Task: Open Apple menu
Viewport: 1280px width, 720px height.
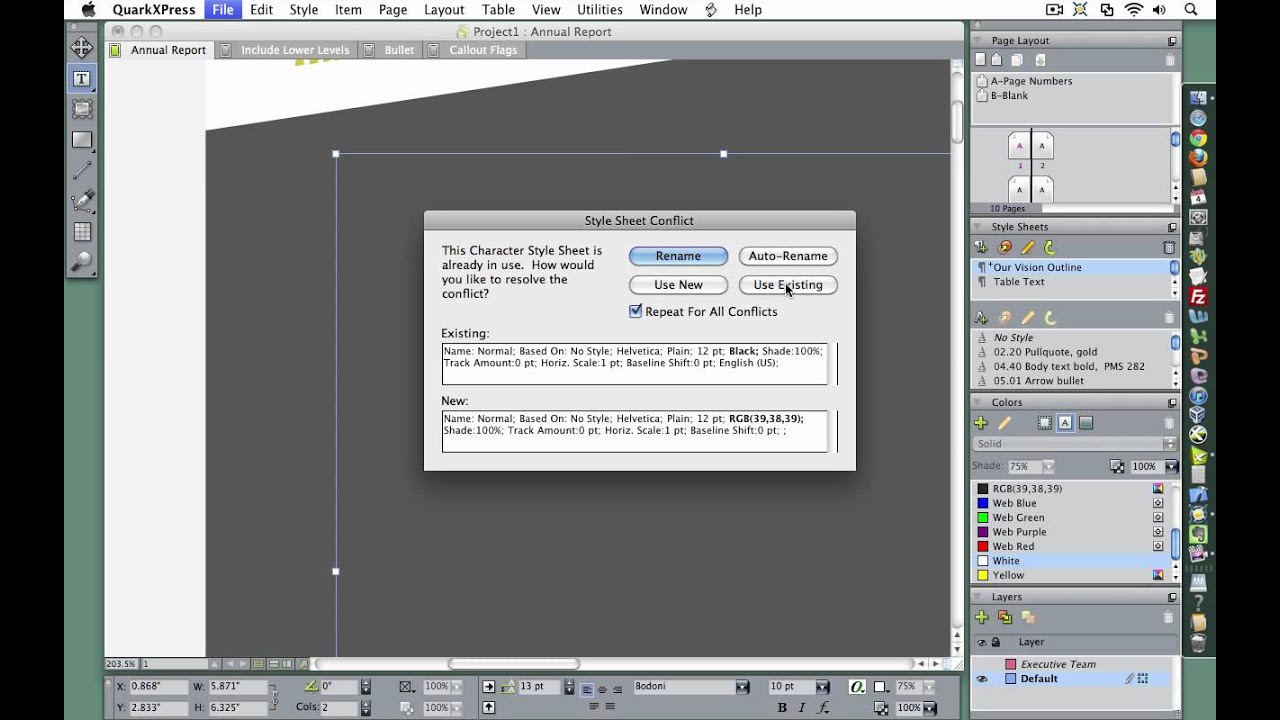Action: pos(88,9)
